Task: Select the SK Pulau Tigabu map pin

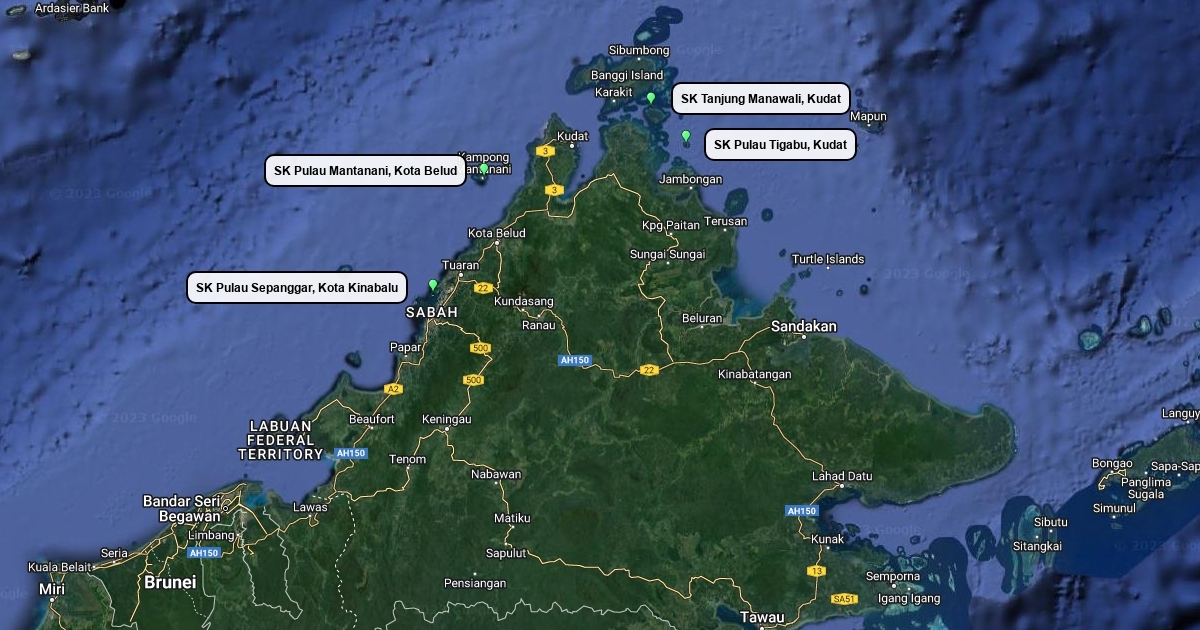Action: [685, 136]
